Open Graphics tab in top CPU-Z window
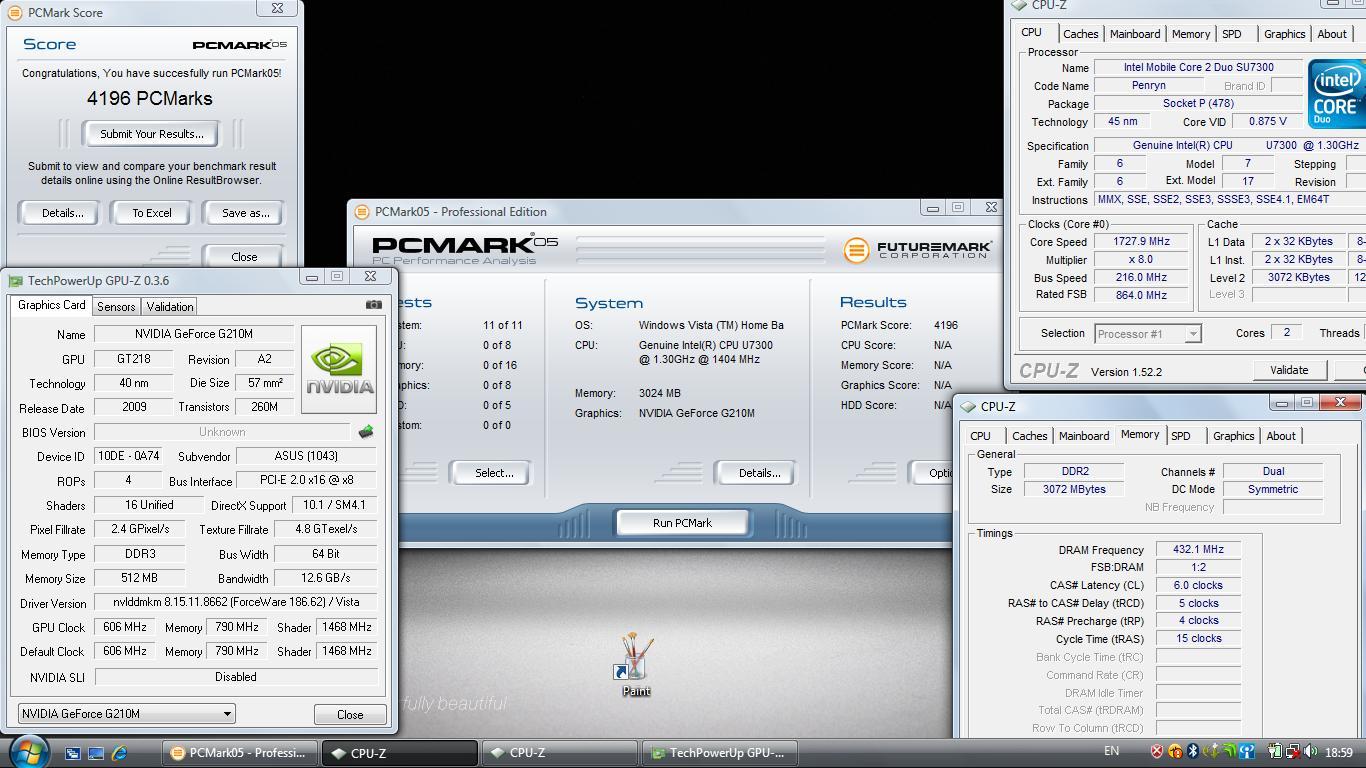Viewport: 1366px width, 768px height. coord(1284,34)
